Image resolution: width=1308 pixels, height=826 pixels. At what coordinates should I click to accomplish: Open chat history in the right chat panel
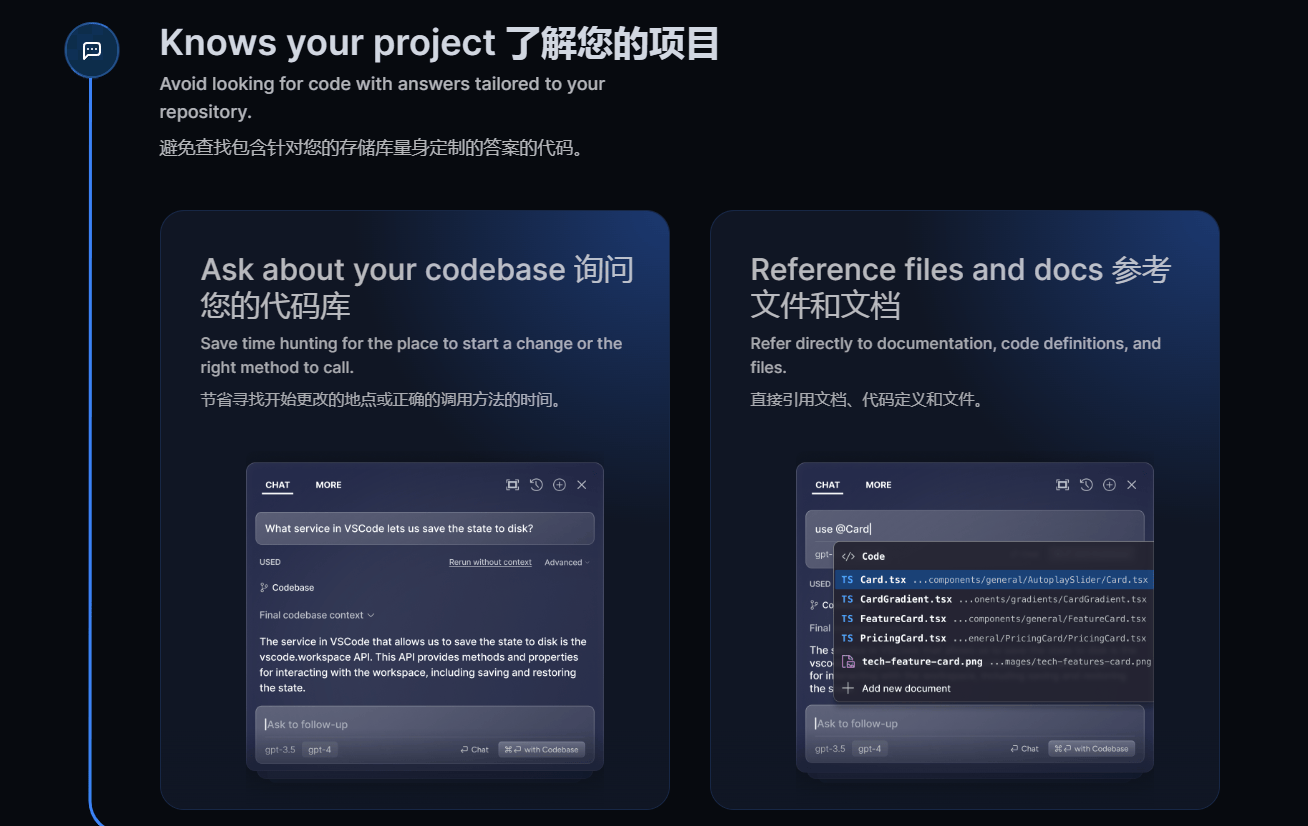[x=1086, y=485]
